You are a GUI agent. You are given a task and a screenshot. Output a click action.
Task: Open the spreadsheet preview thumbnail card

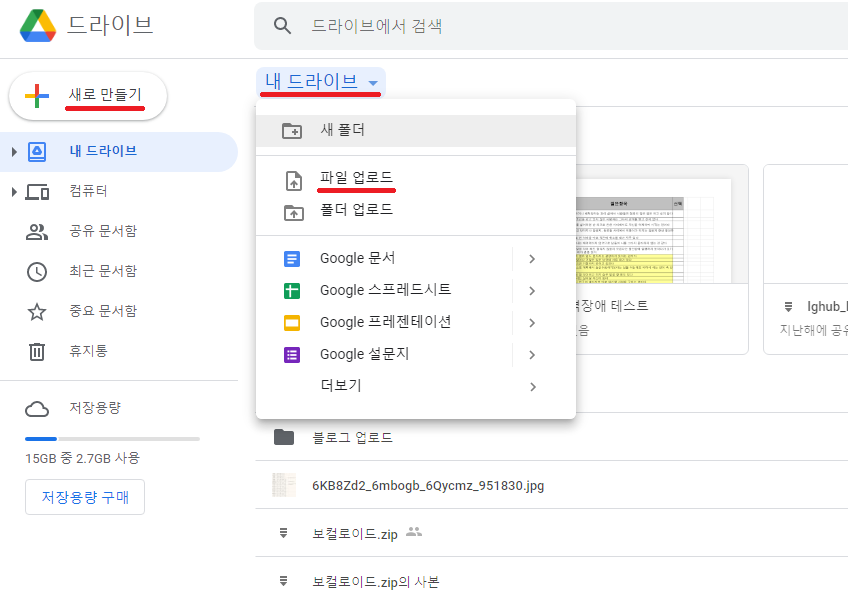click(x=662, y=260)
